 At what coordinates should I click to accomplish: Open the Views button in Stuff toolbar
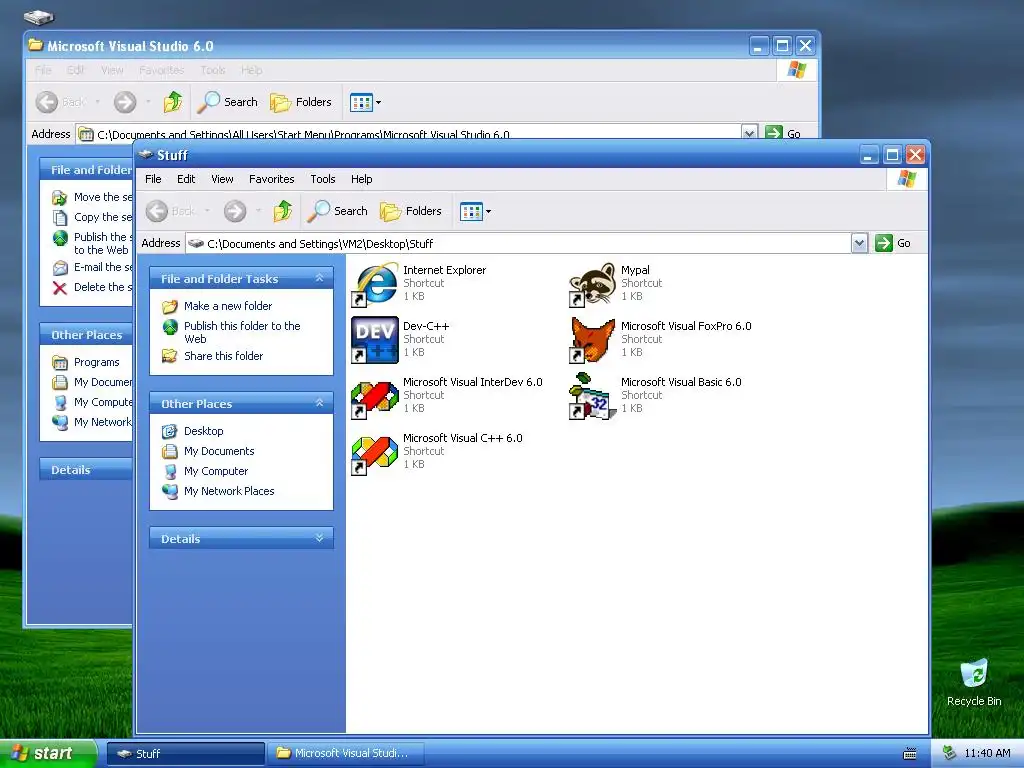[x=475, y=211]
